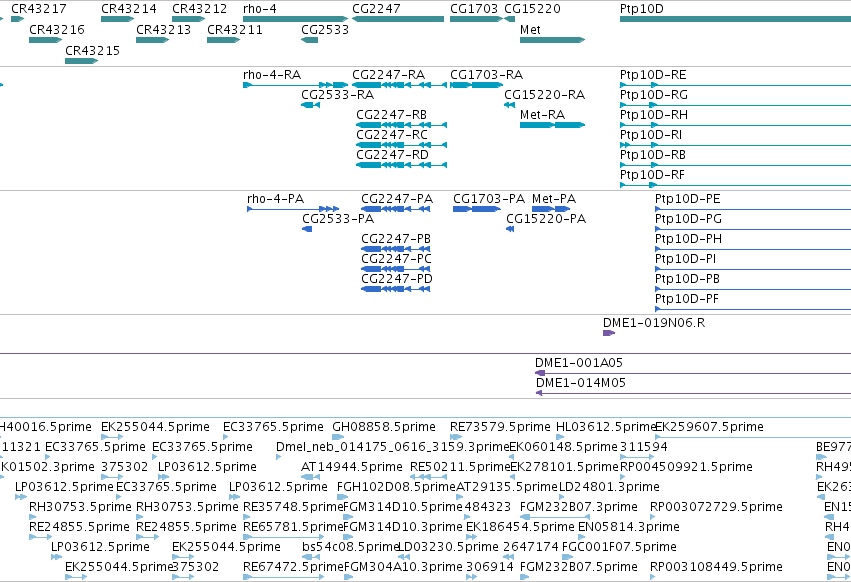Select the CR43215 gene label

[x=92, y=50]
